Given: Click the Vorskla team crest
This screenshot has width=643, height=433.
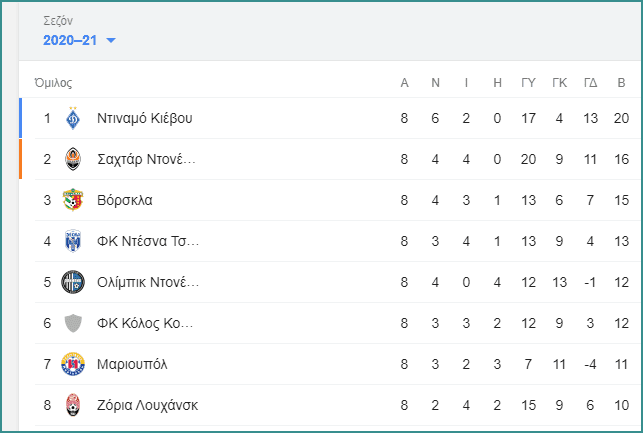Looking at the screenshot, I should pyautogui.click(x=73, y=200).
